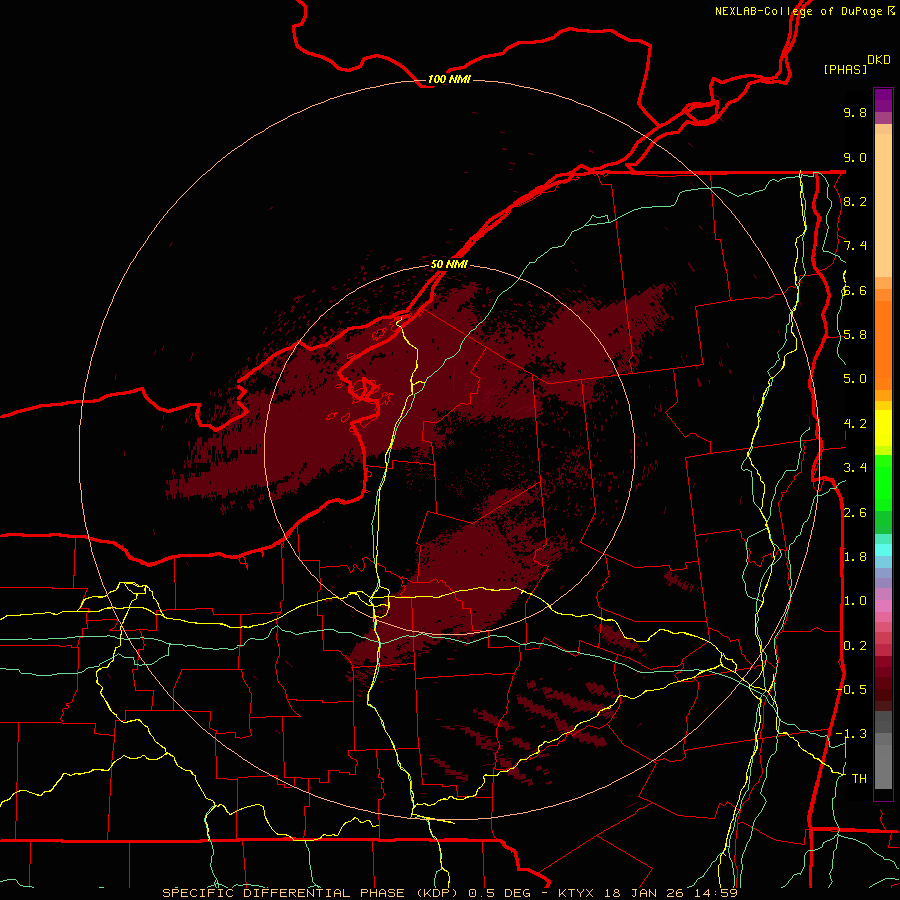Click the -0.5 scale value
Viewport: 900px width, 900px height.
point(851,690)
